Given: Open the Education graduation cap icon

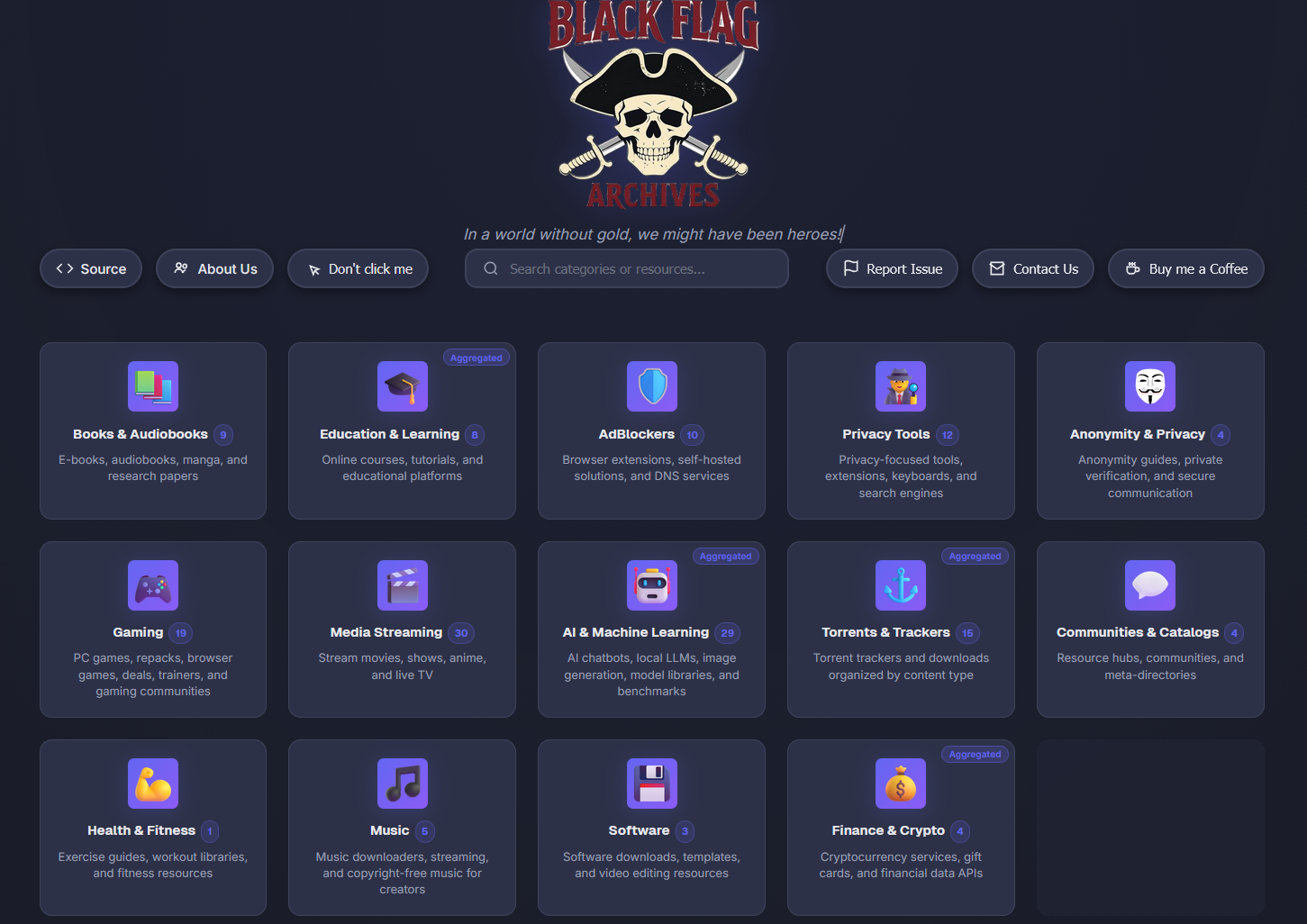Looking at the screenshot, I should tap(403, 386).
